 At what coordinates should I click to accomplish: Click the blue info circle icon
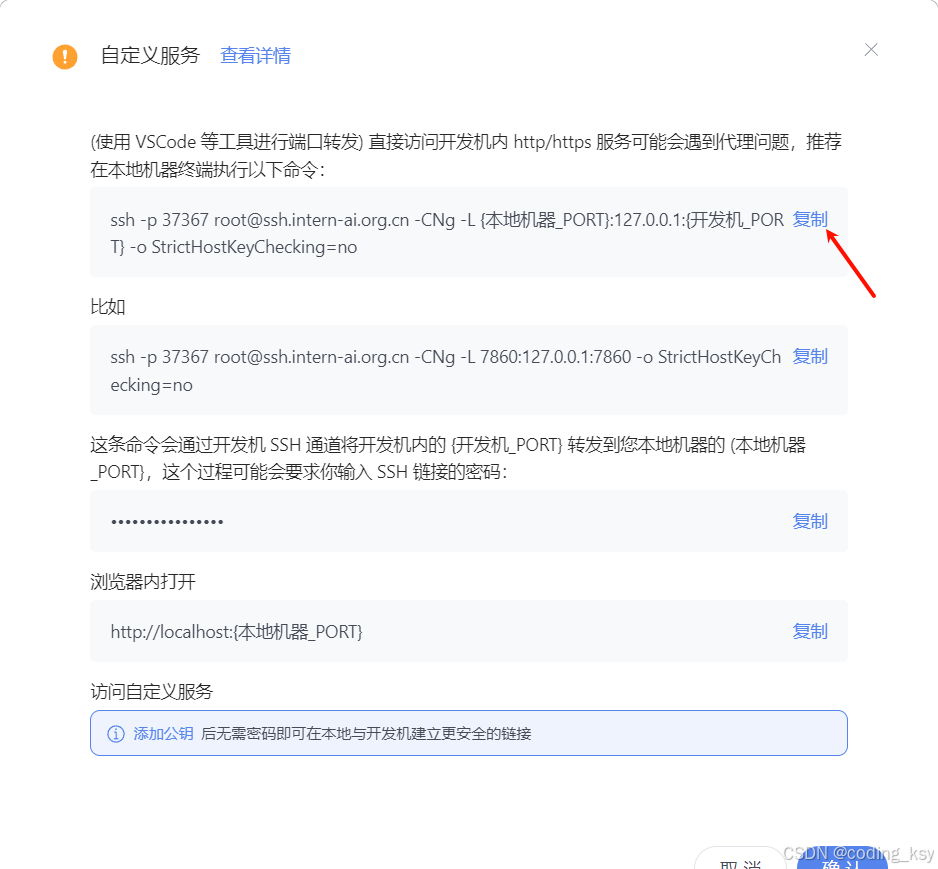pos(115,734)
